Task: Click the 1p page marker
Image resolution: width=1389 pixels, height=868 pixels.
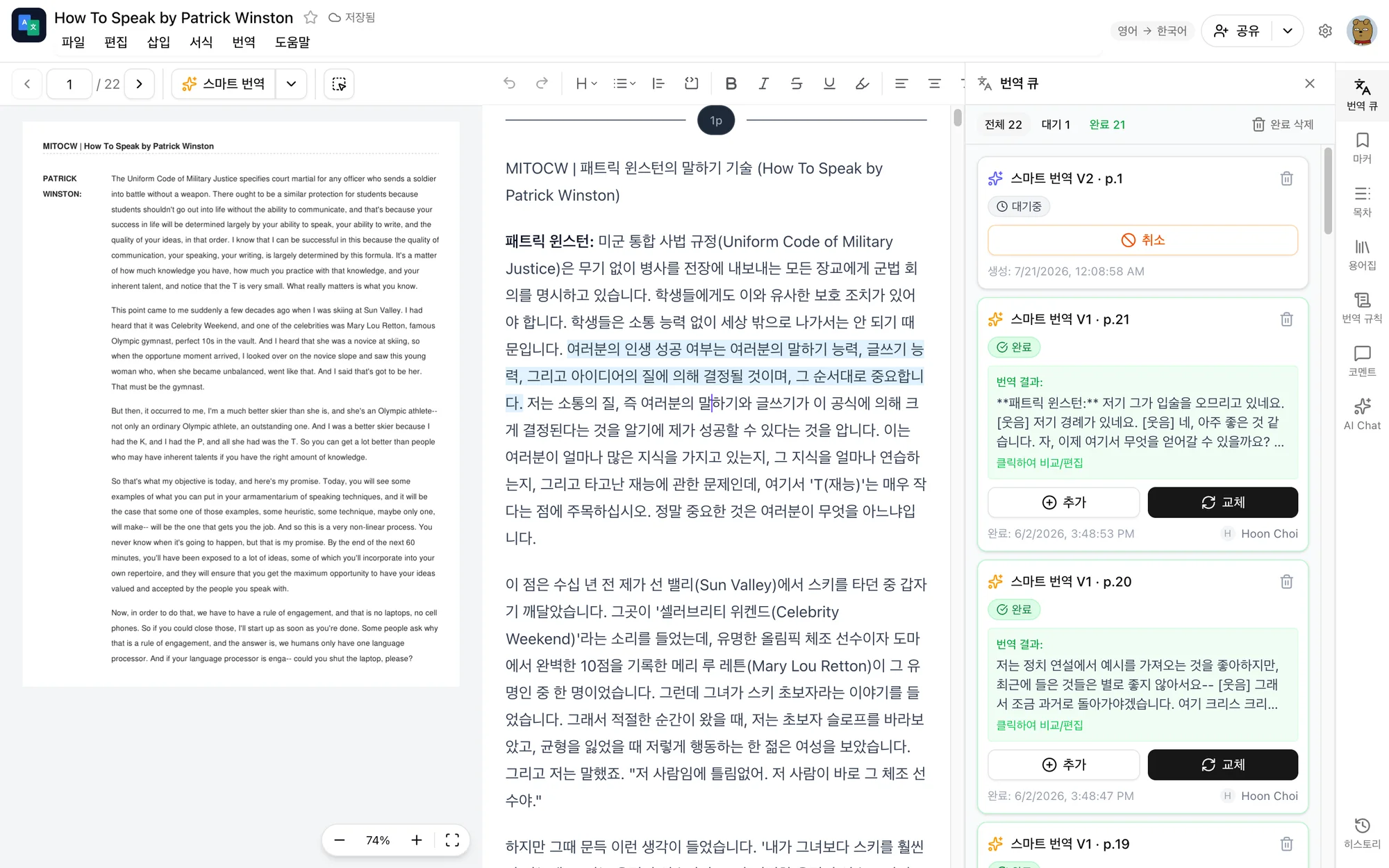Action: point(716,120)
